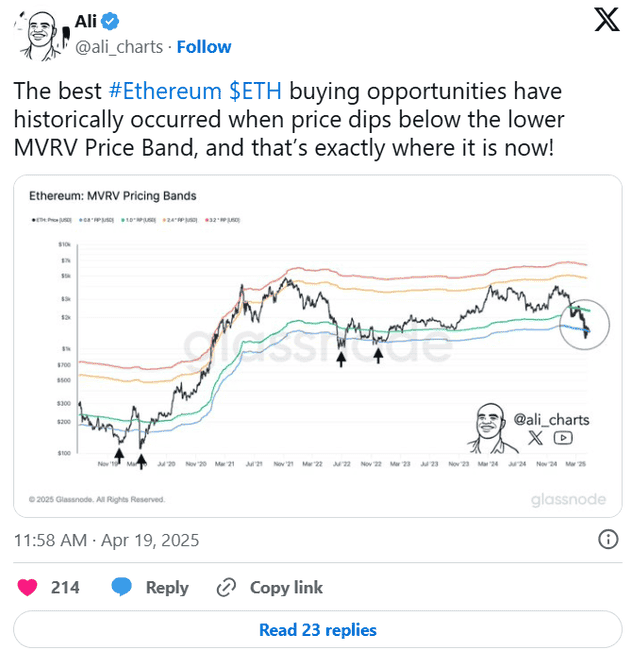Open the MVRV Pricing Bands chart image
Screen dimensions: 632x650
(x=315, y=345)
